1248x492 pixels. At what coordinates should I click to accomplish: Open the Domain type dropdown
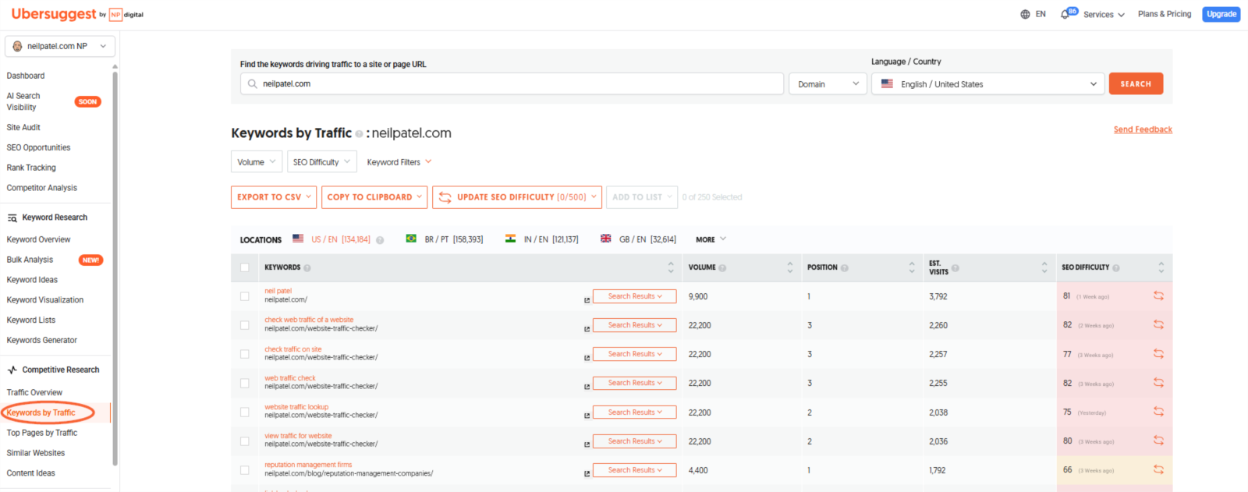[x=827, y=84]
